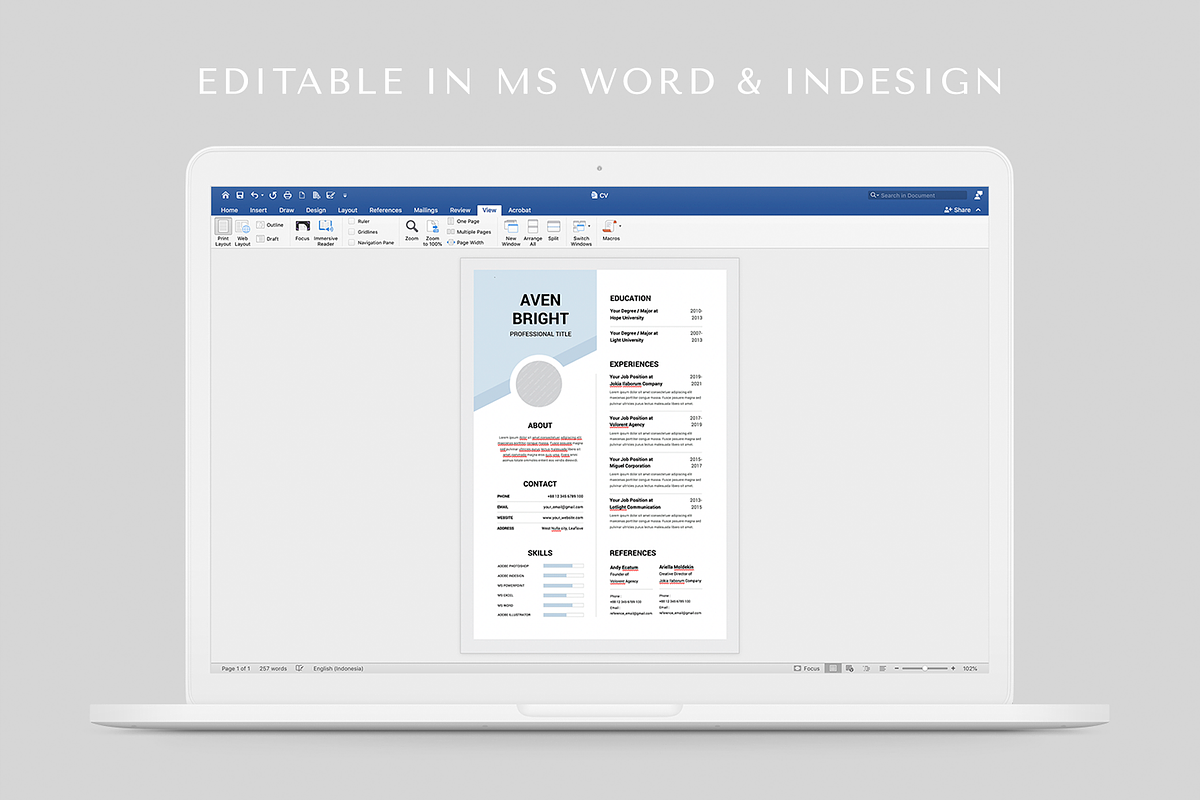The height and width of the screenshot is (800, 1200).
Task: Open the feedback smiley icon
Action: tap(978, 195)
